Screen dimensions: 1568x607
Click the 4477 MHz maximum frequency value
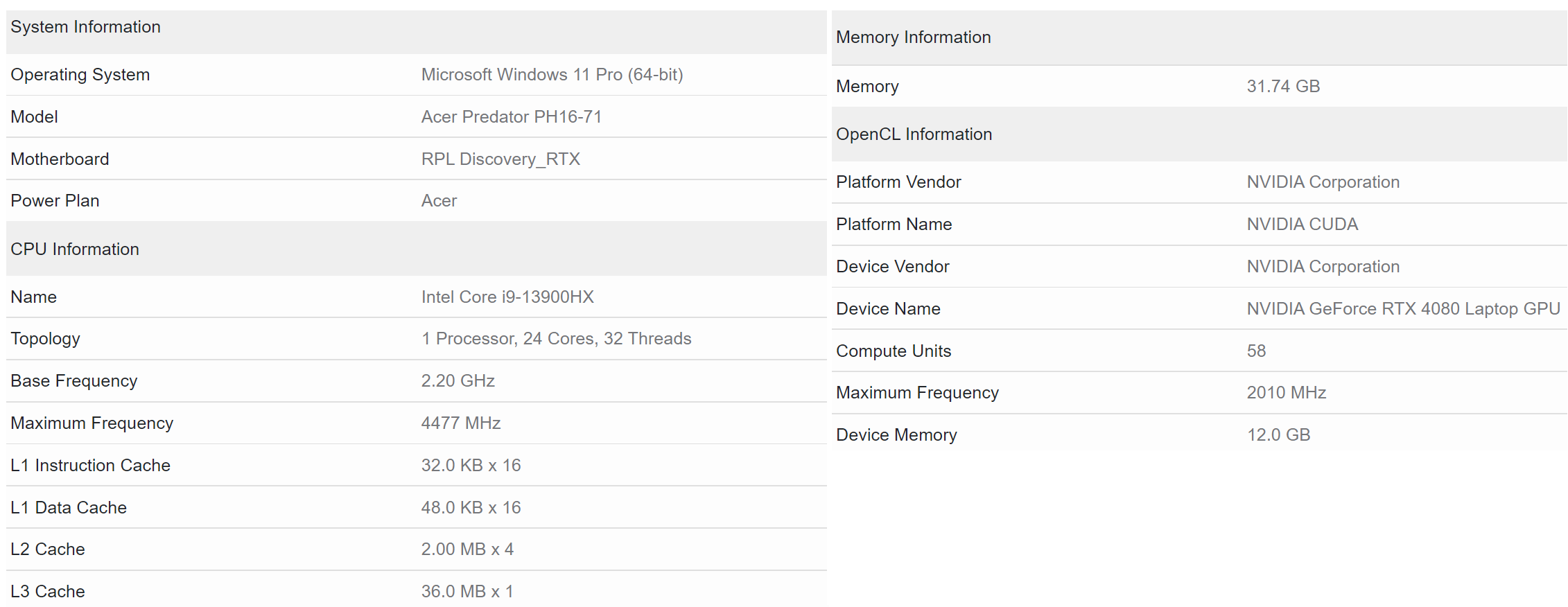click(460, 423)
